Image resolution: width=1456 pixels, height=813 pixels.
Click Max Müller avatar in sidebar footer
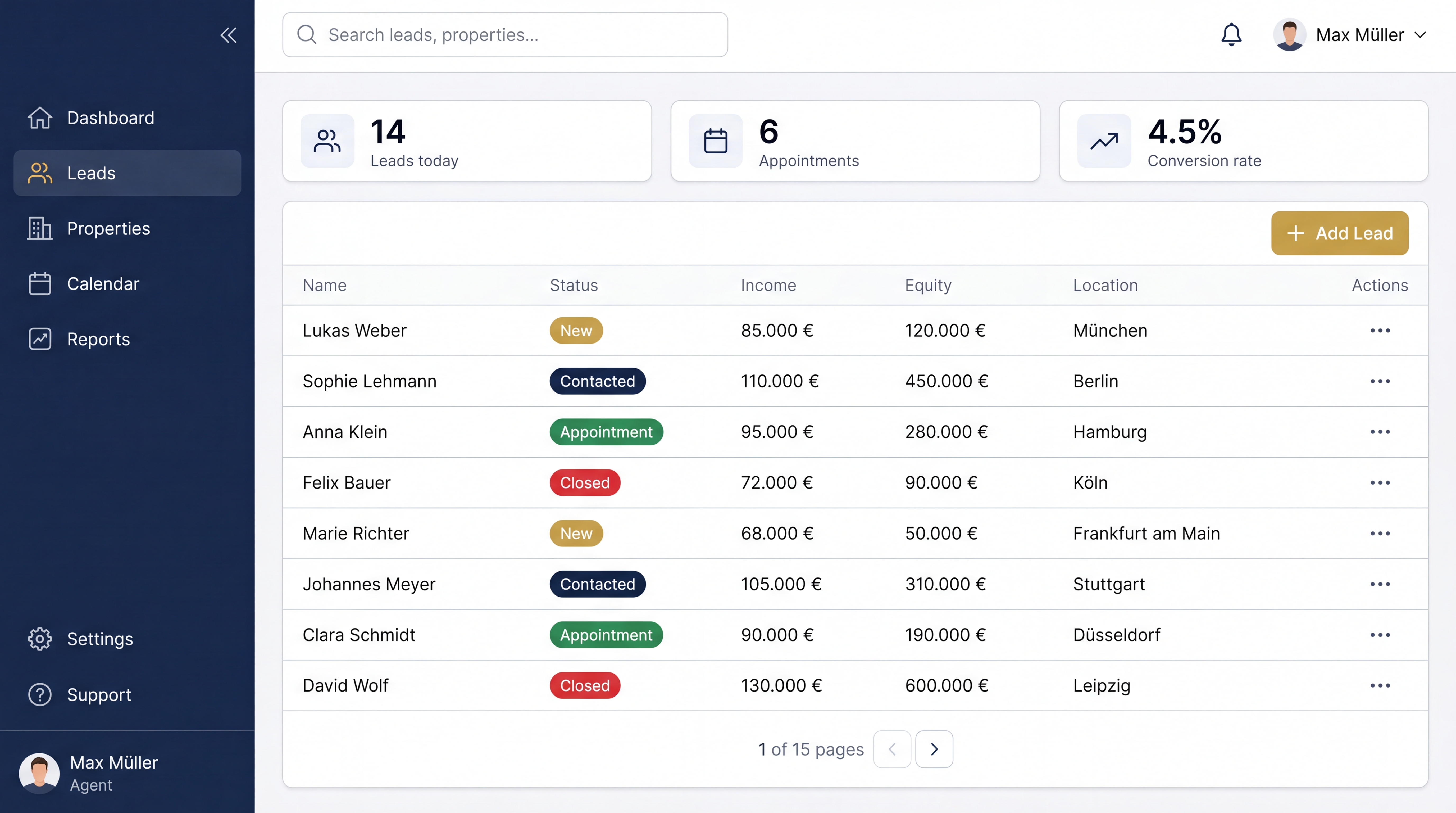click(39, 773)
